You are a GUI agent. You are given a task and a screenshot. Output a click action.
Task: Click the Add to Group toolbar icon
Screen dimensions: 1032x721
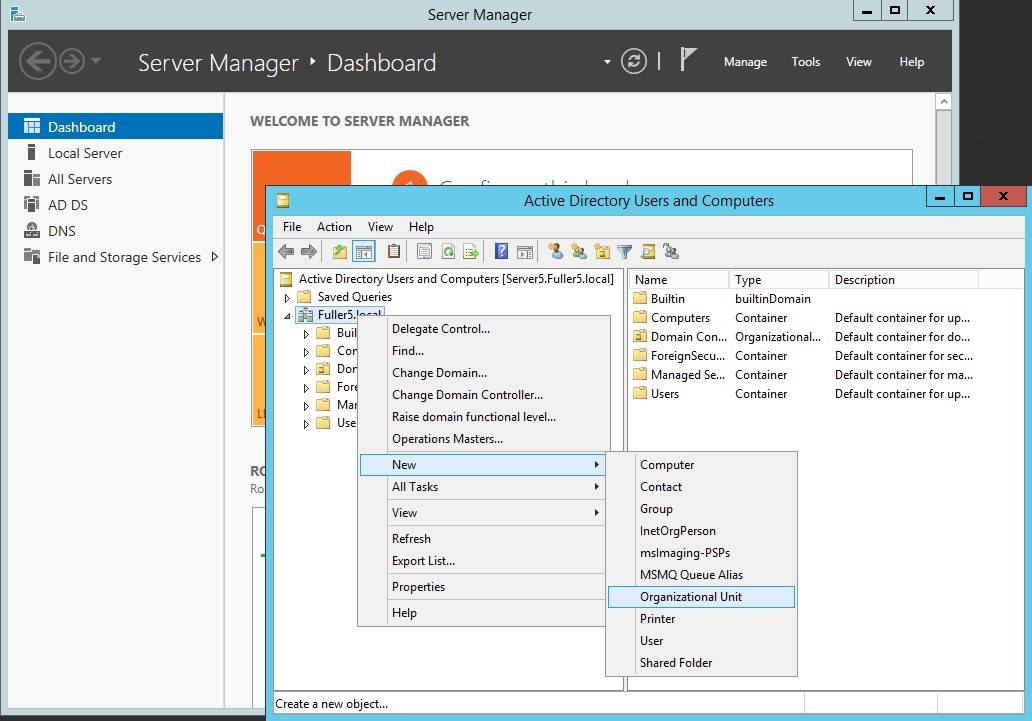[671, 252]
